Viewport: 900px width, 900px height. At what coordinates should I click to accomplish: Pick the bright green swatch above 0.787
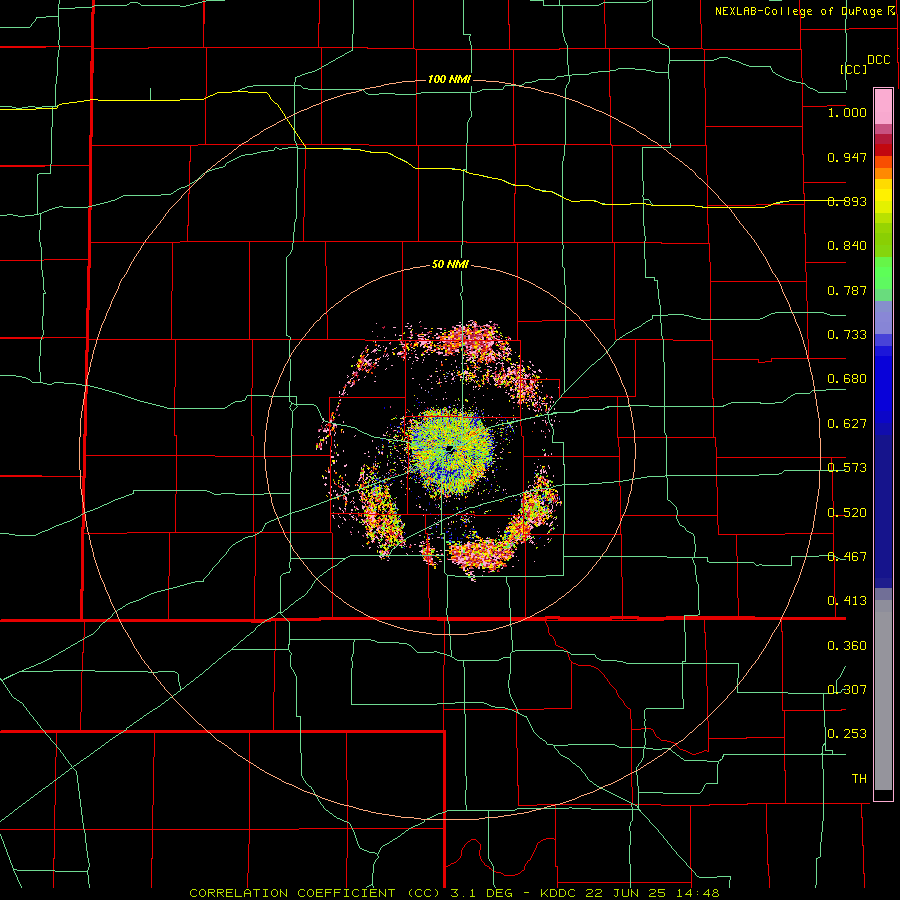click(x=883, y=273)
